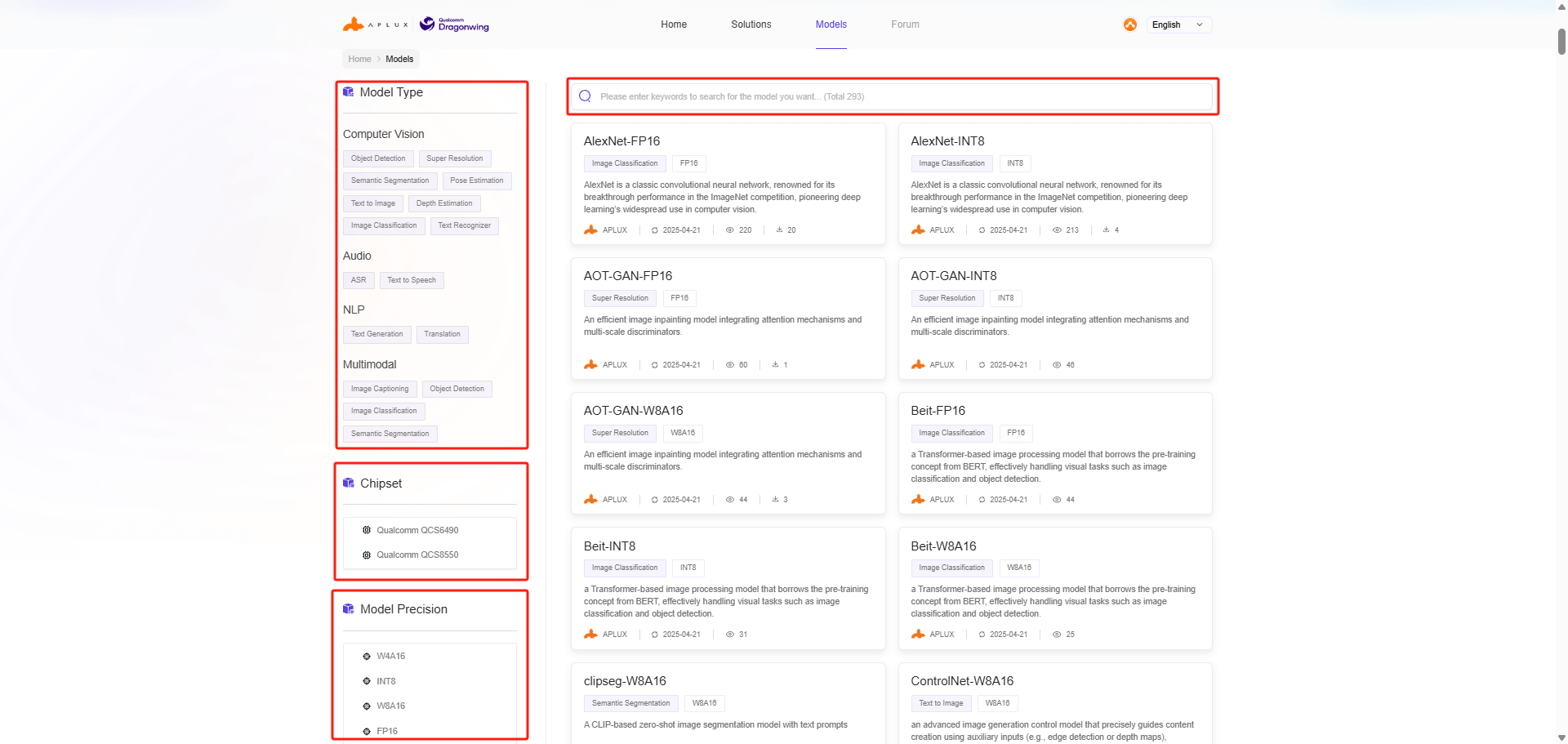The width and height of the screenshot is (1568, 744).
Task: Enable the W4A16 precision filter
Action: [390, 657]
